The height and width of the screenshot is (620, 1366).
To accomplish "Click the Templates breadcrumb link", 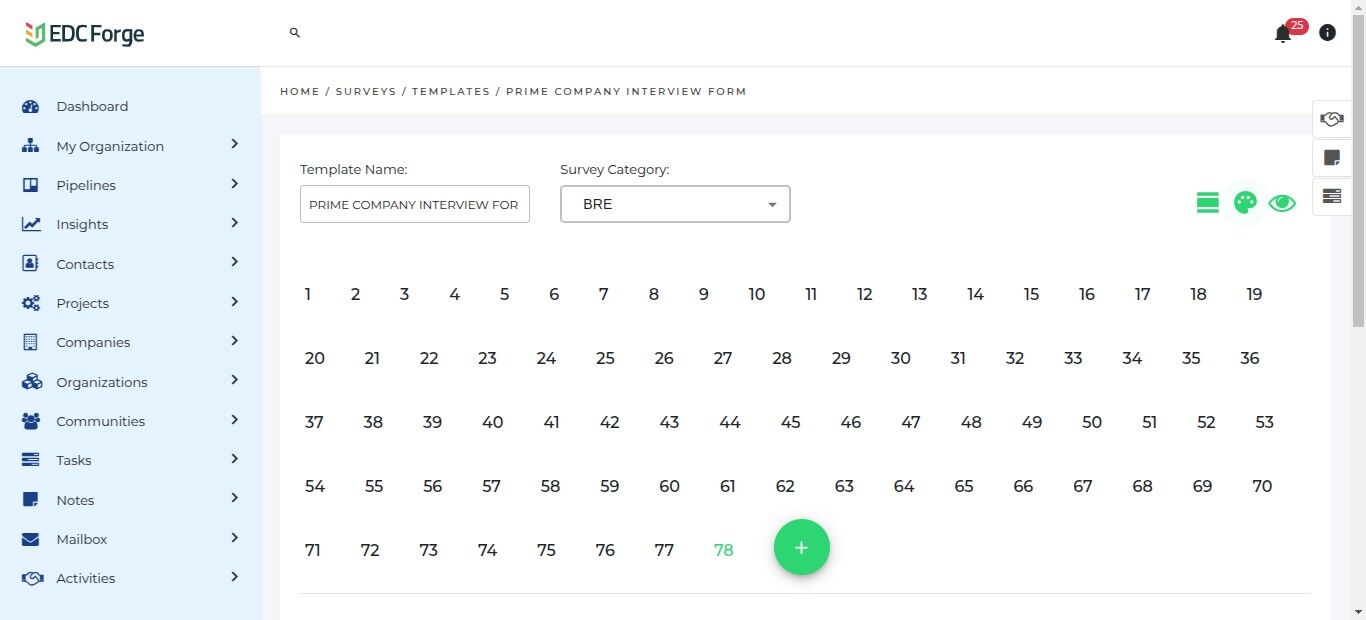I will pyautogui.click(x=451, y=91).
